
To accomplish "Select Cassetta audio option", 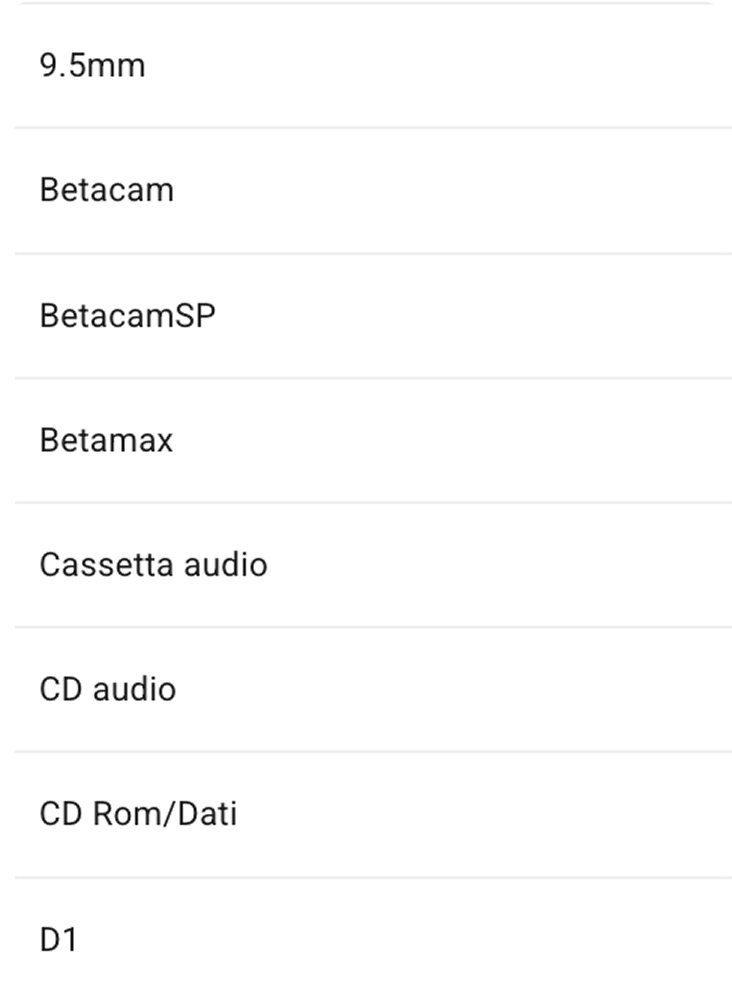I will coord(153,565).
